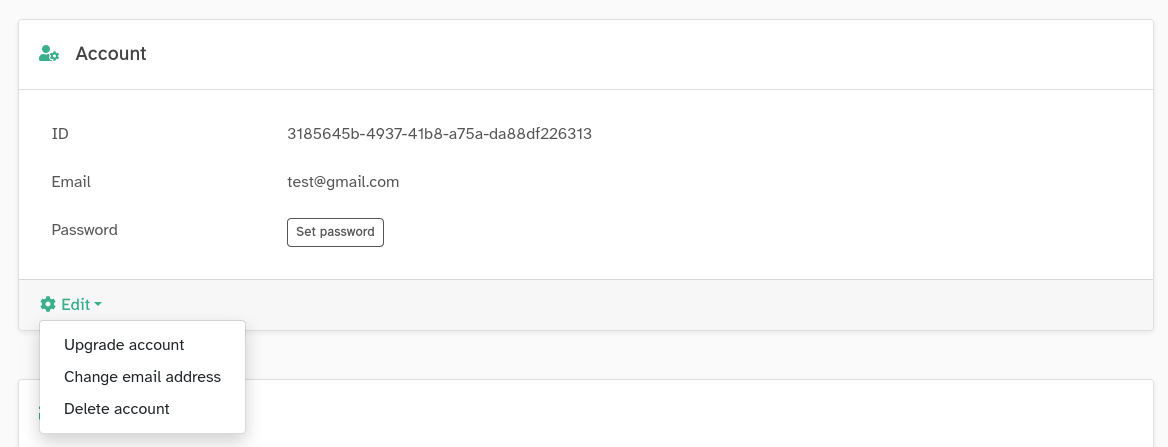Image resolution: width=1168 pixels, height=447 pixels.
Task: Select Delete account from Edit menu
Action: click(117, 409)
